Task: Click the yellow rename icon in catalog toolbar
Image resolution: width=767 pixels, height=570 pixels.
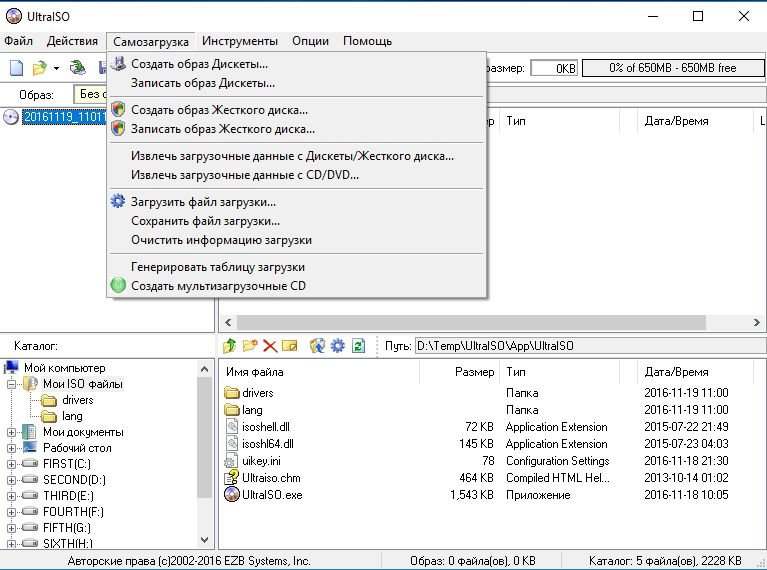Action: 290,346
